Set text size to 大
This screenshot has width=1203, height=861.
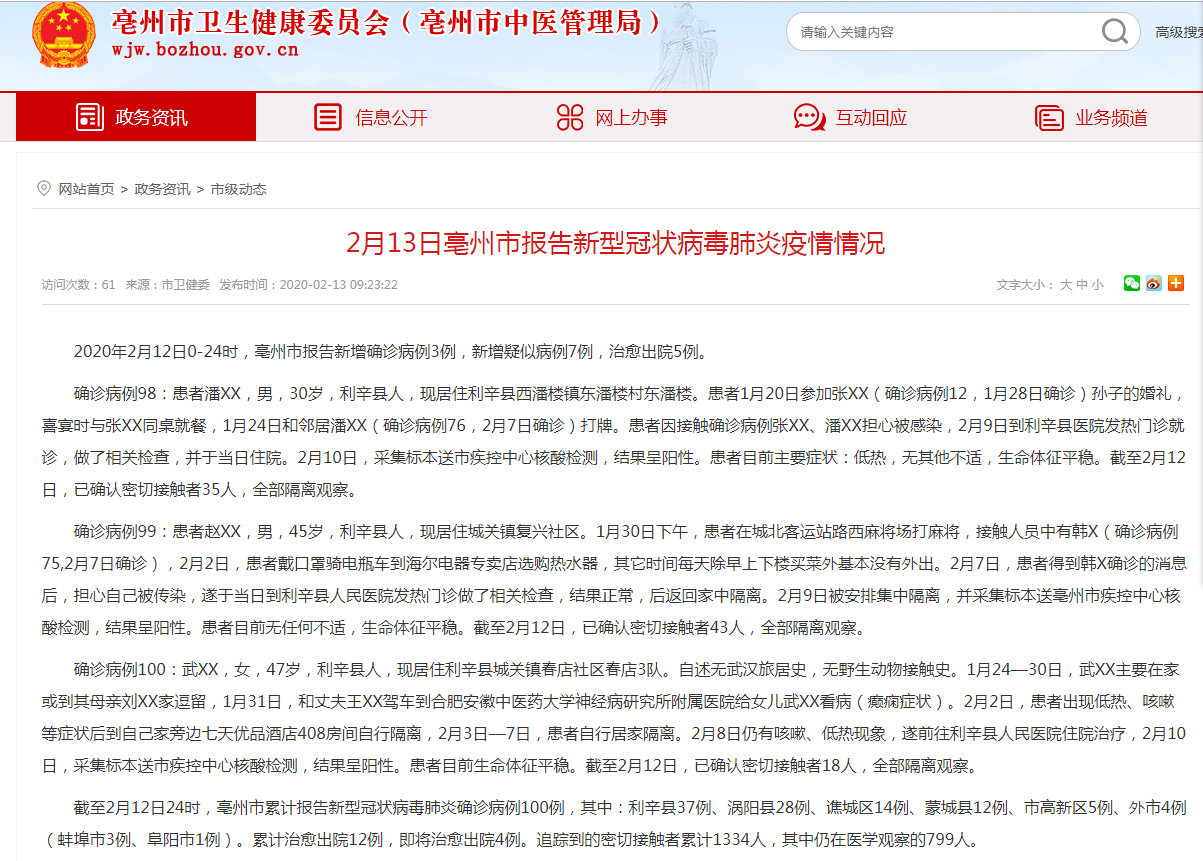pos(1066,285)
